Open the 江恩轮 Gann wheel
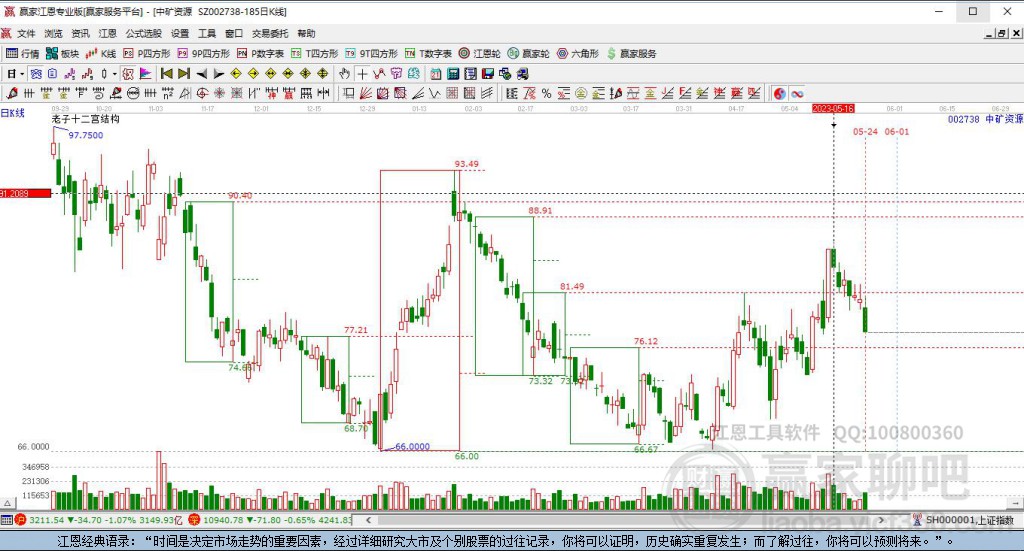This screenshot has height=551, width=1024. 480,54
